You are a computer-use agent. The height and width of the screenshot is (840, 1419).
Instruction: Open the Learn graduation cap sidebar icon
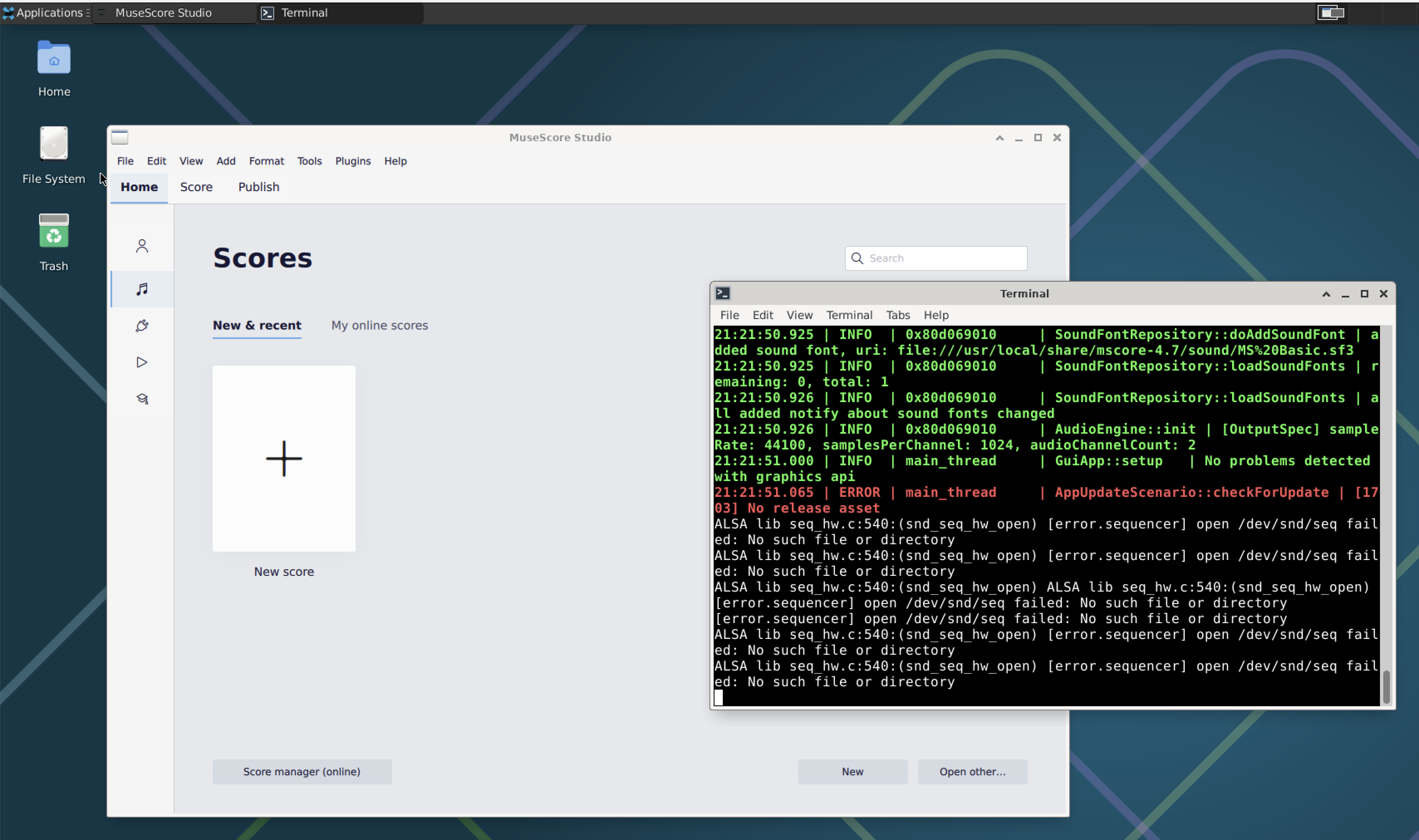[142, 399]
